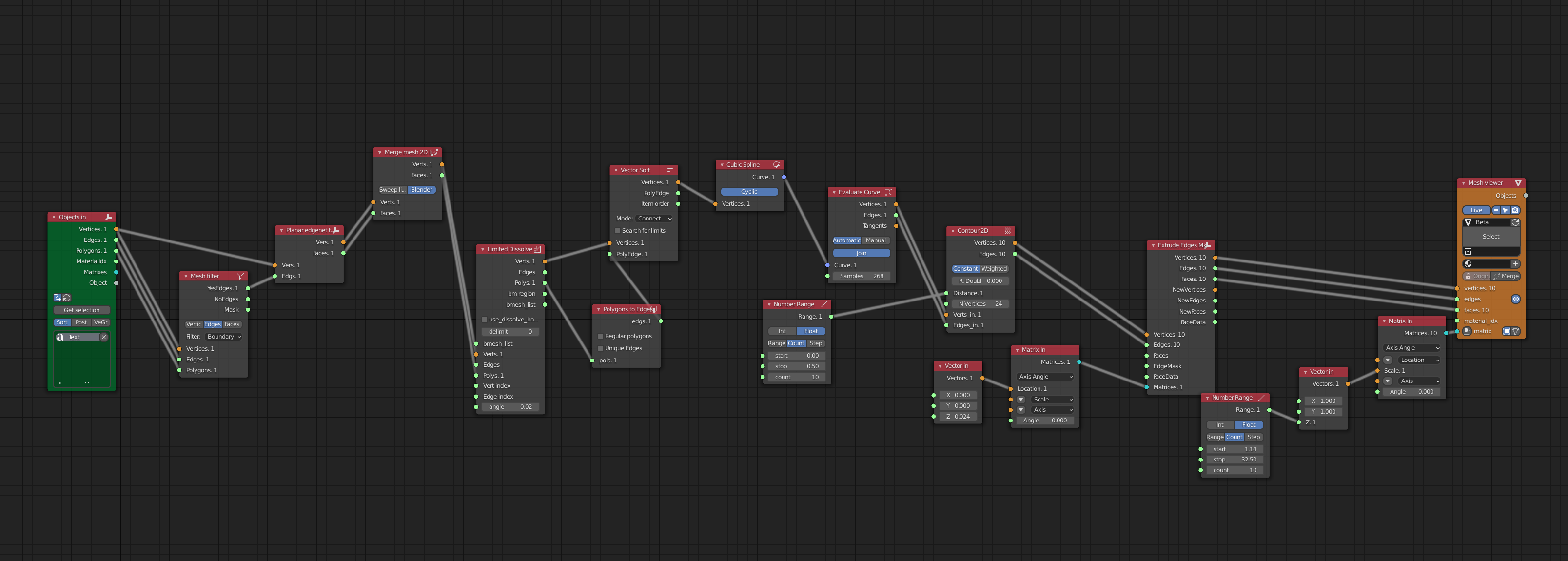The width and height of the screenshot is (1568, 561).
Task: Open the Filter Boundary dropdown in Mesh filter
Action: click(x=224, y=336)
